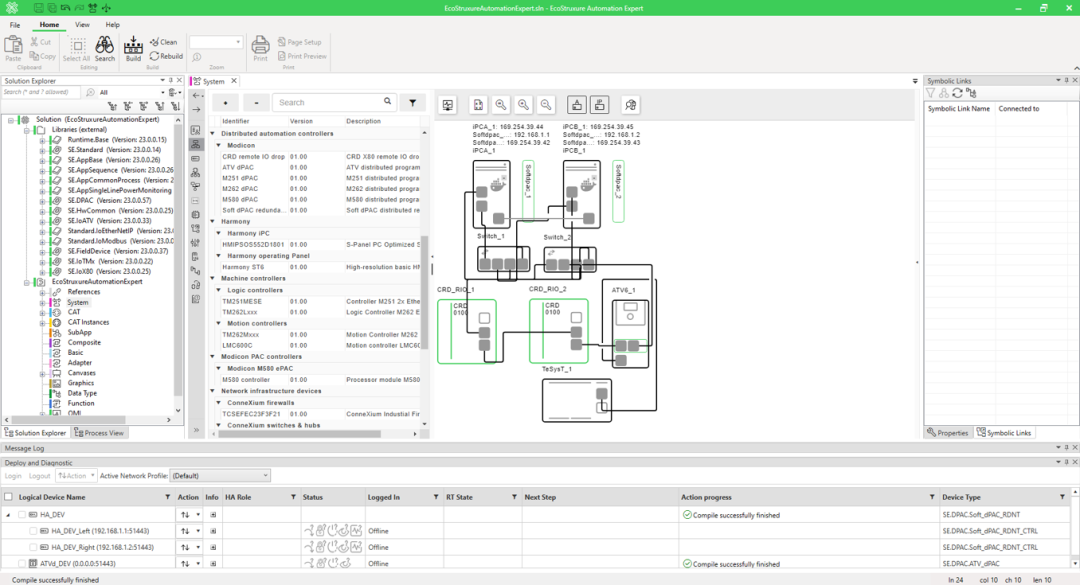Check the HA_DEV_Right device checkbox
The height and width of the screenshot is (585, 1080).
click(33, 547)
